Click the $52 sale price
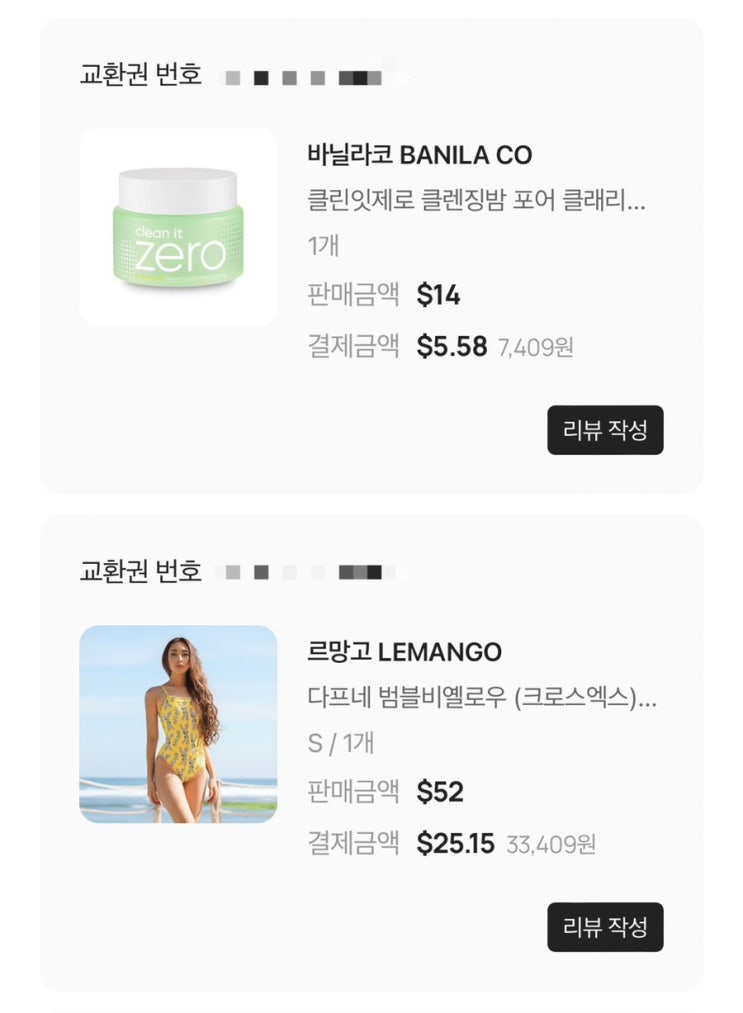This screenshot has width=743, height=1013. pyautogui.click(x=440, y=792)
